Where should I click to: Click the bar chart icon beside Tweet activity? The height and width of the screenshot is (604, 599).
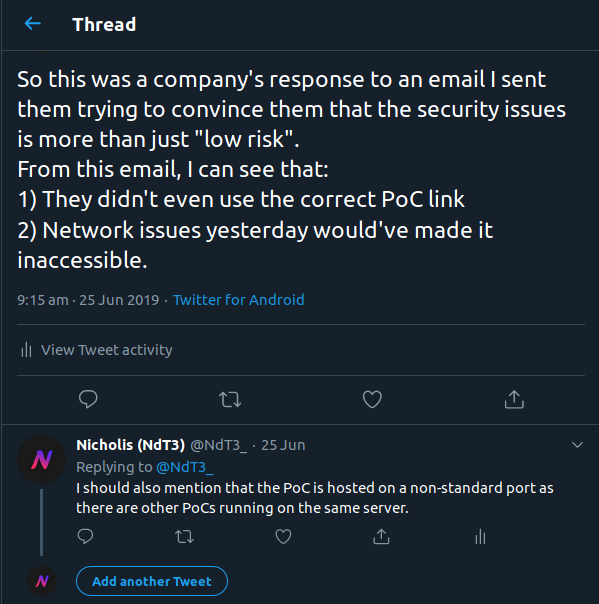(26, 350)
